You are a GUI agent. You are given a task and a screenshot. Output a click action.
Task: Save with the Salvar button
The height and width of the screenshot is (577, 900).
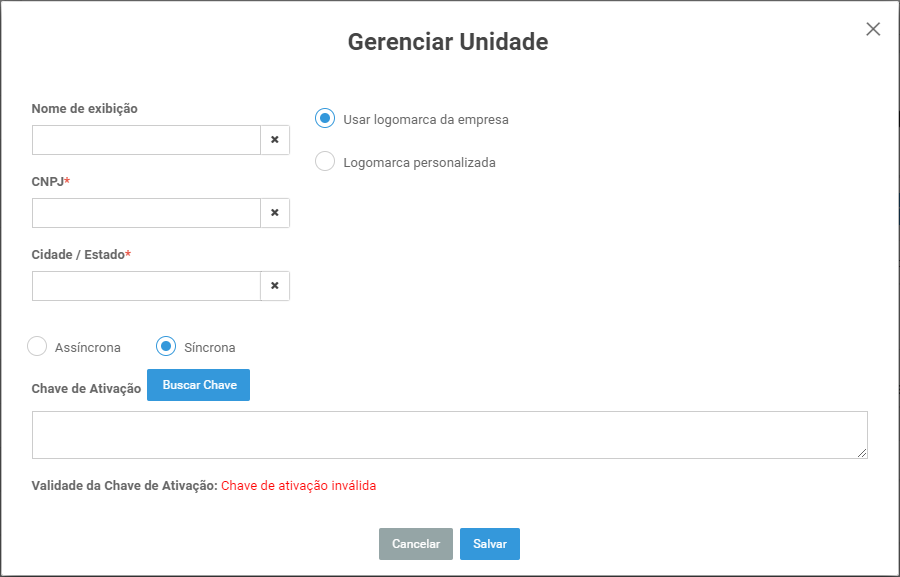tap(490, 544)
